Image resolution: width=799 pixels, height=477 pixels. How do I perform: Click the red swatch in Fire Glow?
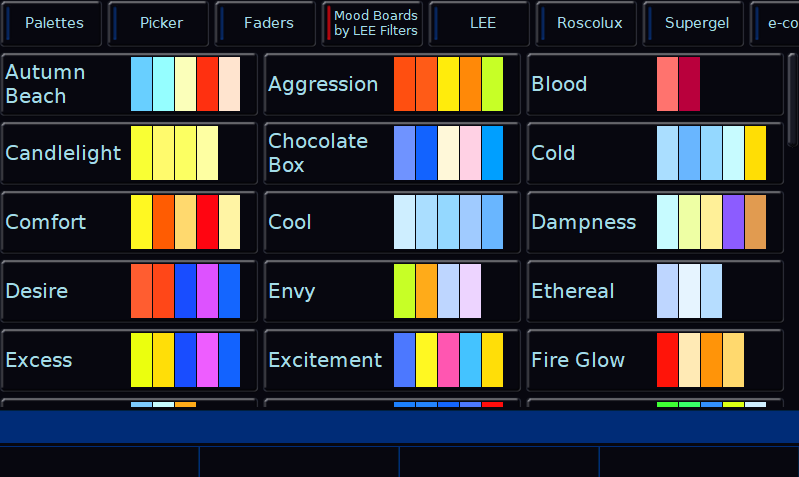click(668, 360)
